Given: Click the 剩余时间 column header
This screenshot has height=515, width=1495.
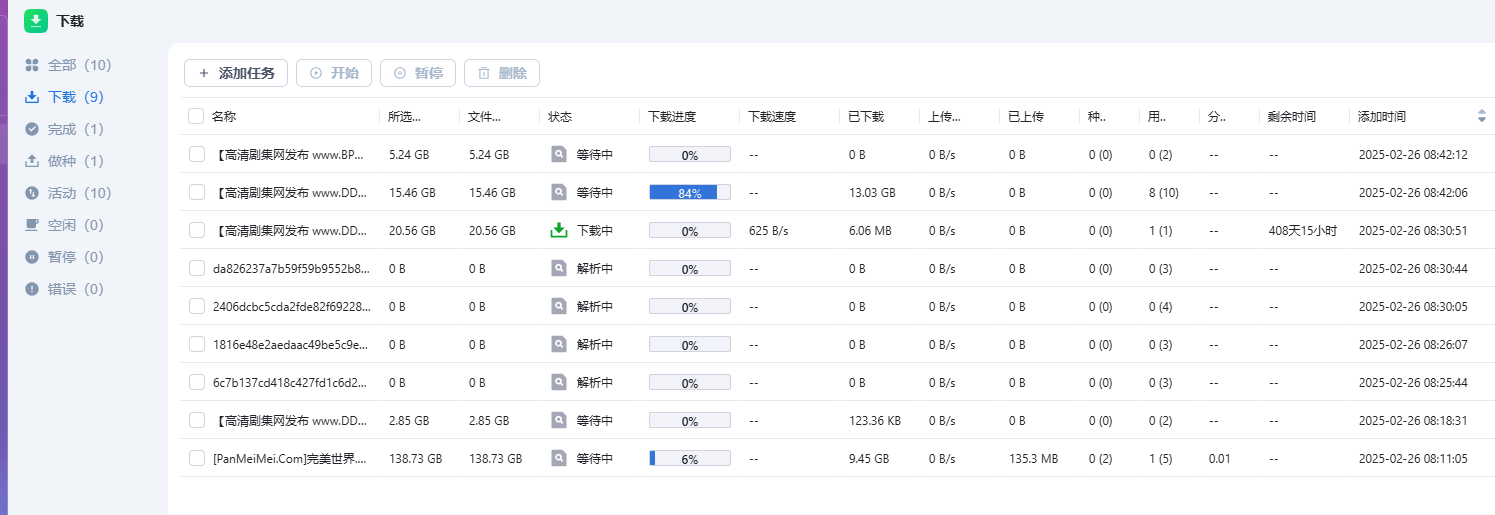Looking at the screenshot, I should pyautogui.click(x=1292, y=116).
